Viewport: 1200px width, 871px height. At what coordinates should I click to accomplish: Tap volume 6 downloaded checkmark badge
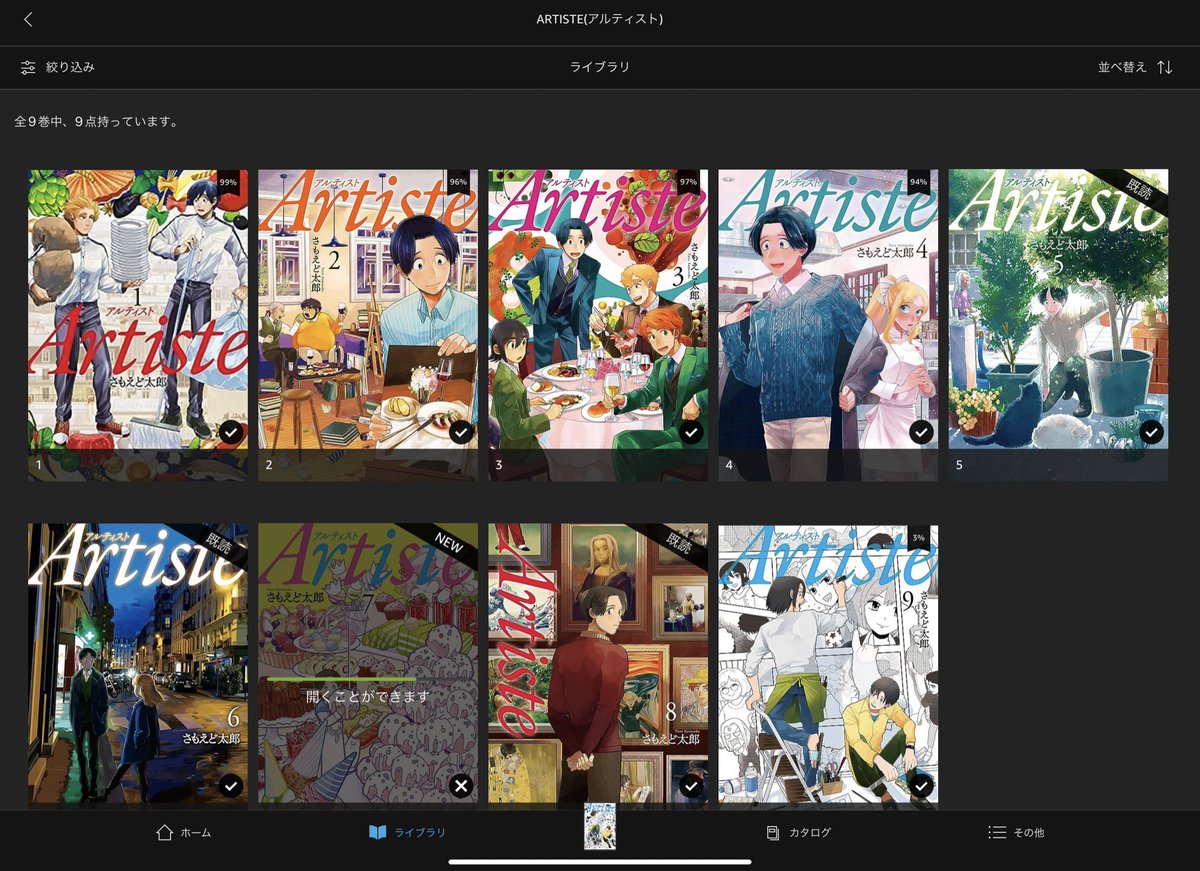(231, 786)
